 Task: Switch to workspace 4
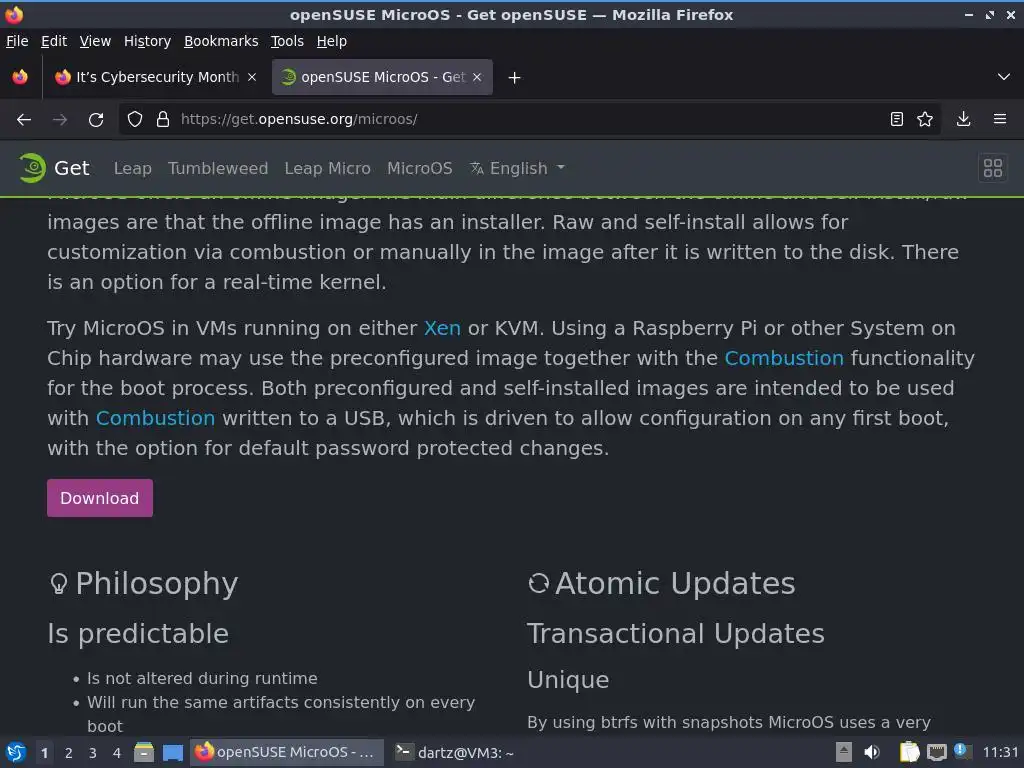[117, 753]
